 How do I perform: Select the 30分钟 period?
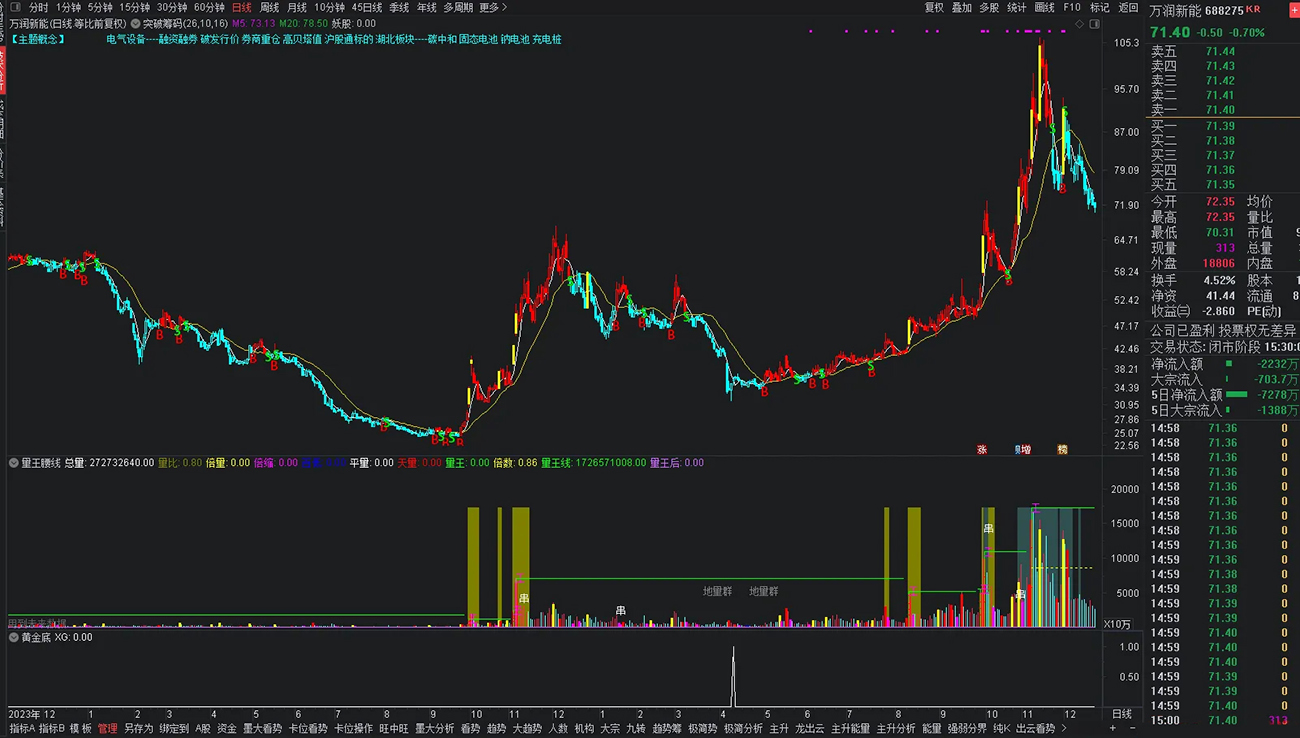(x=172, y=7)
